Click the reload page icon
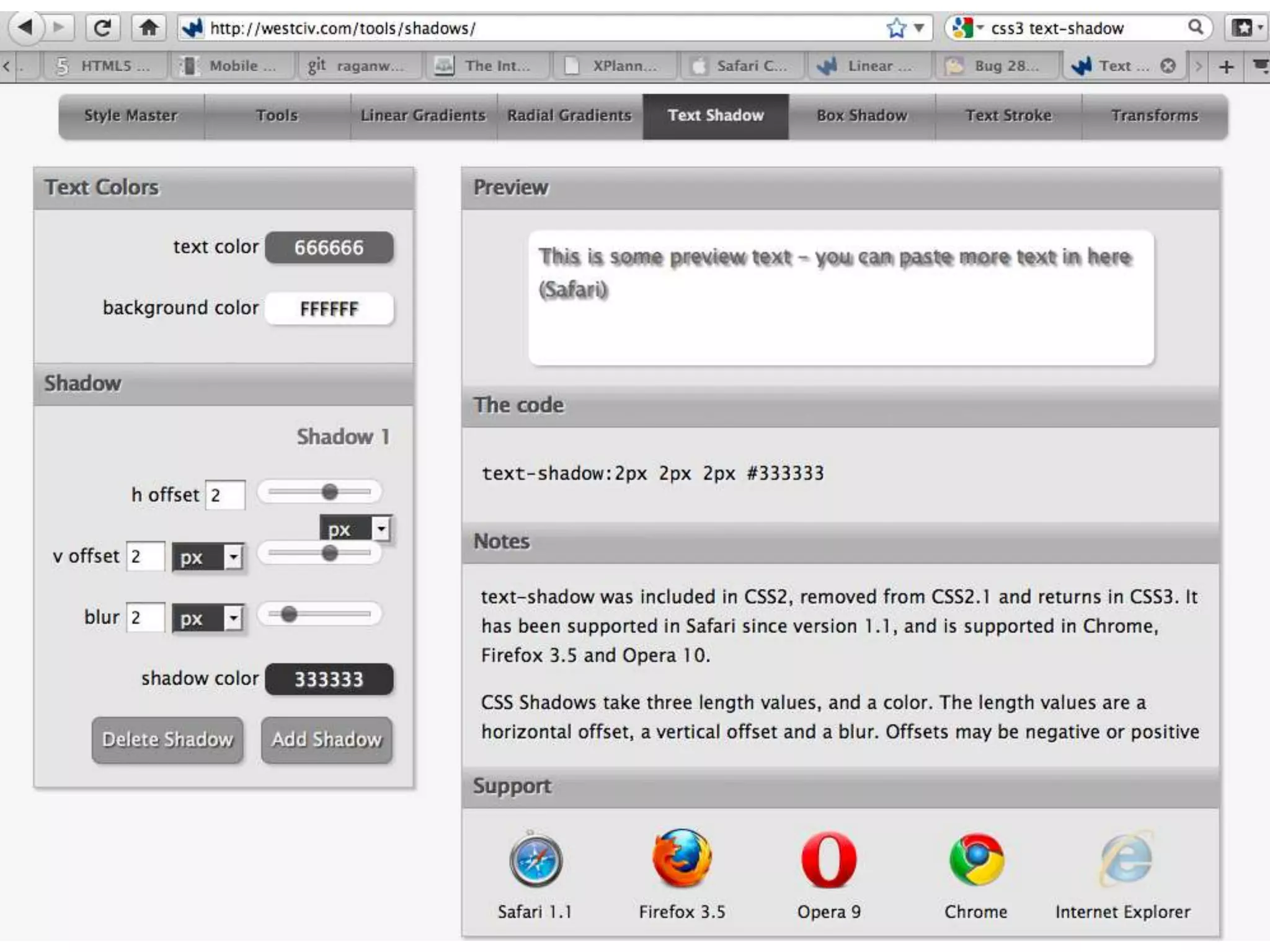This screenshot has height=952, width=1270. (102, 28)
